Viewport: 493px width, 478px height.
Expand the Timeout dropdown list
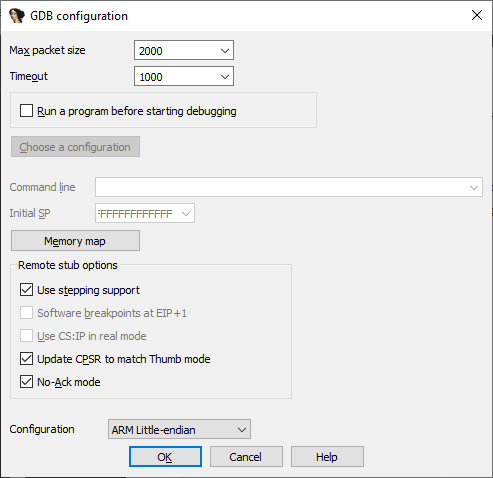pyautogui.click(x=225, y=77)
